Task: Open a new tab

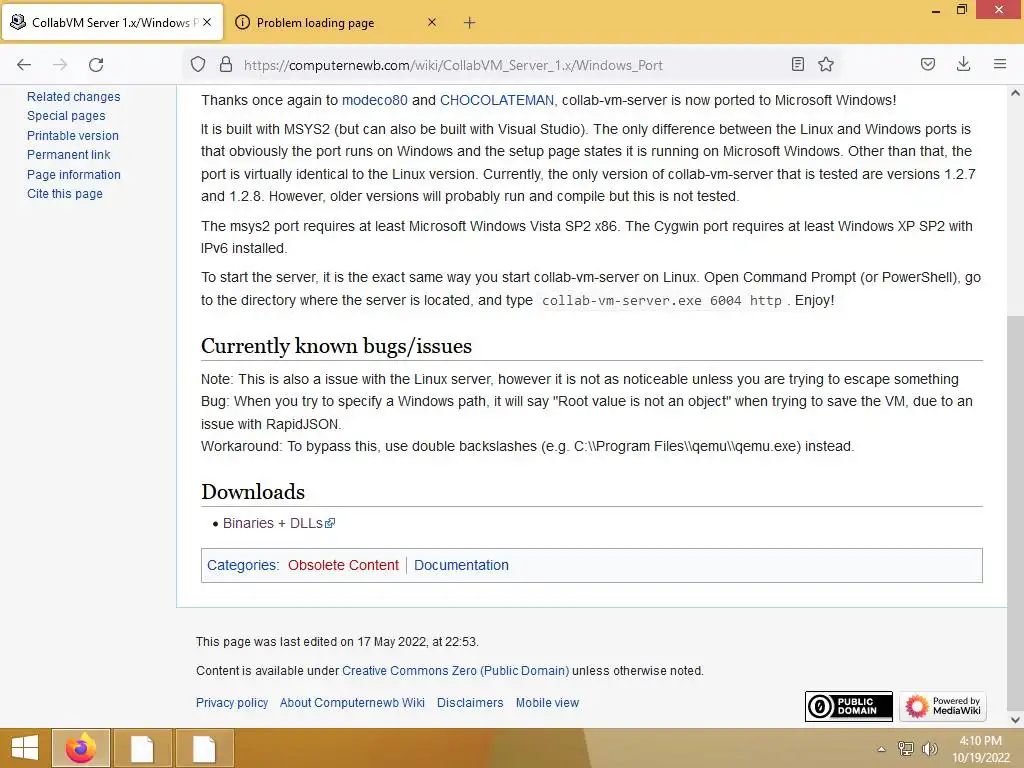Action: point(470,23)
